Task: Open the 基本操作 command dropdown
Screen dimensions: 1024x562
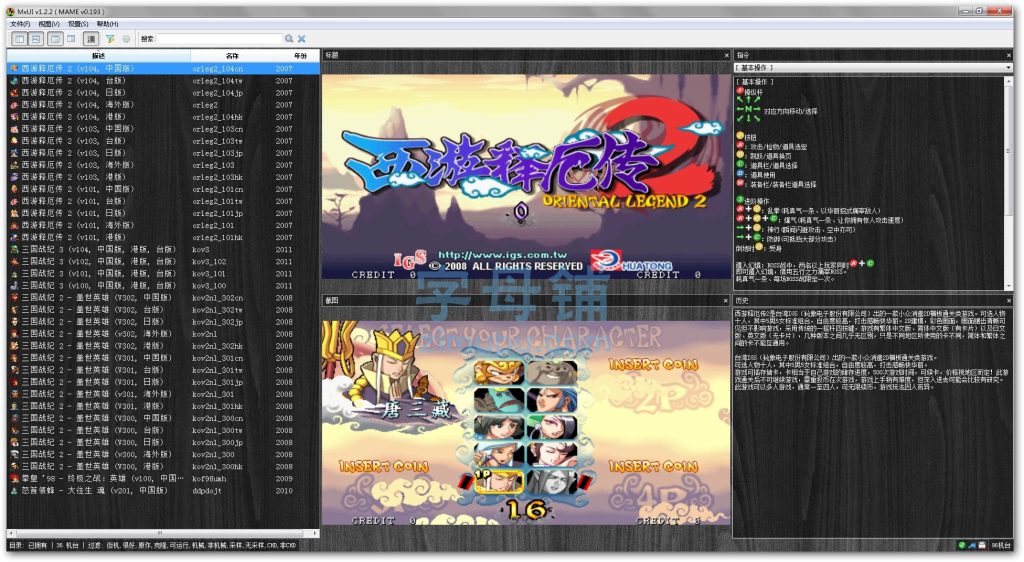Action: point(874,68)
